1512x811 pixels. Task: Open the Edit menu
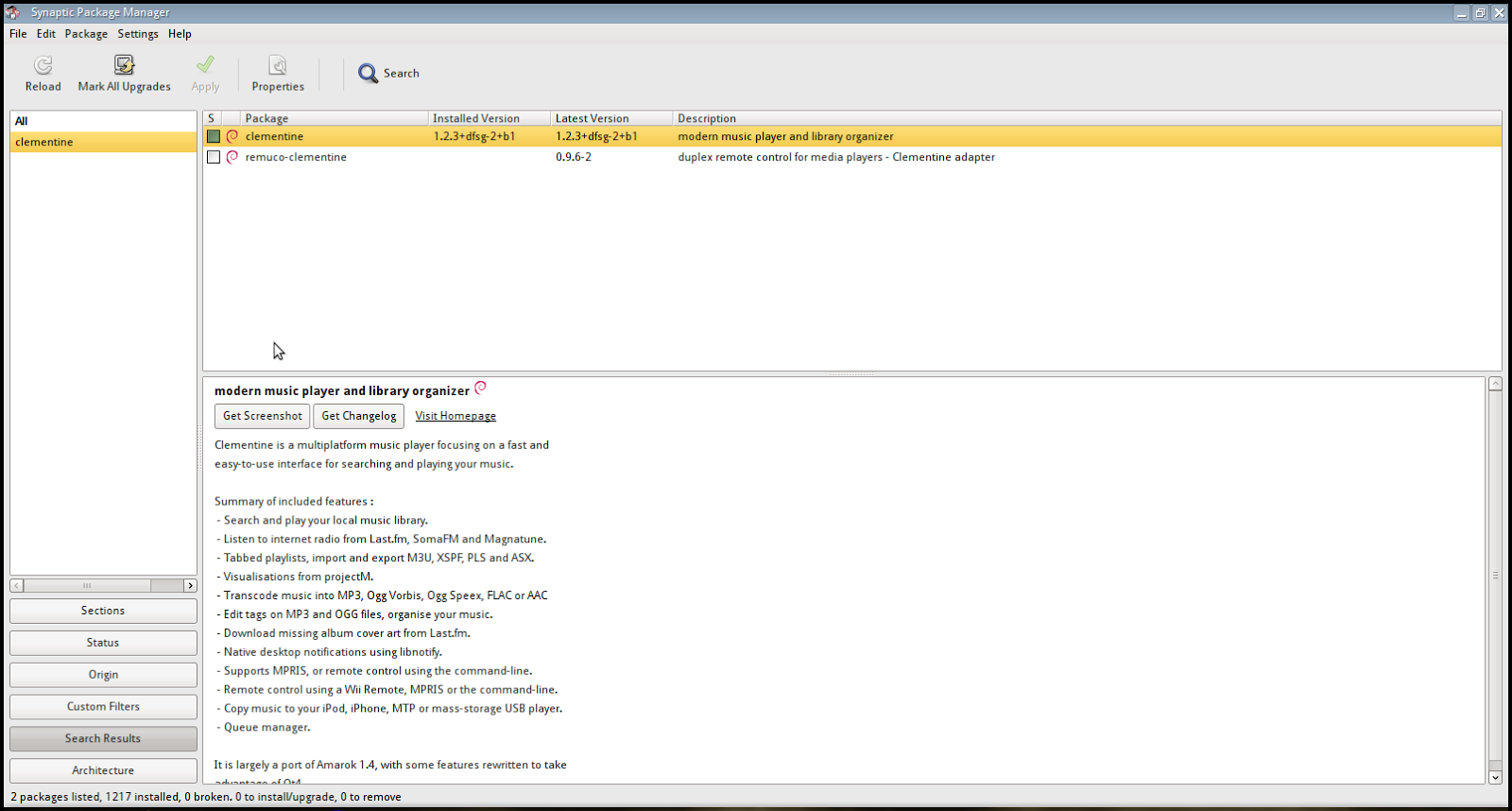[x=46, y=33]
